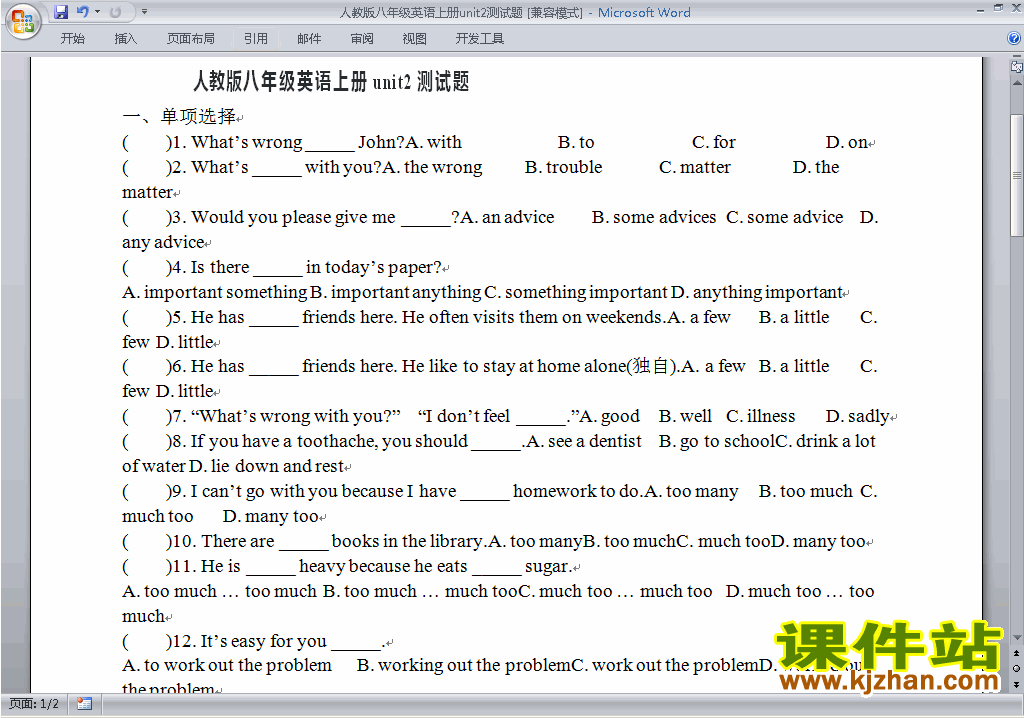Click option 'C. matter' in question 2
This screenshot has height=718, width=1024.
pos(695,167)
